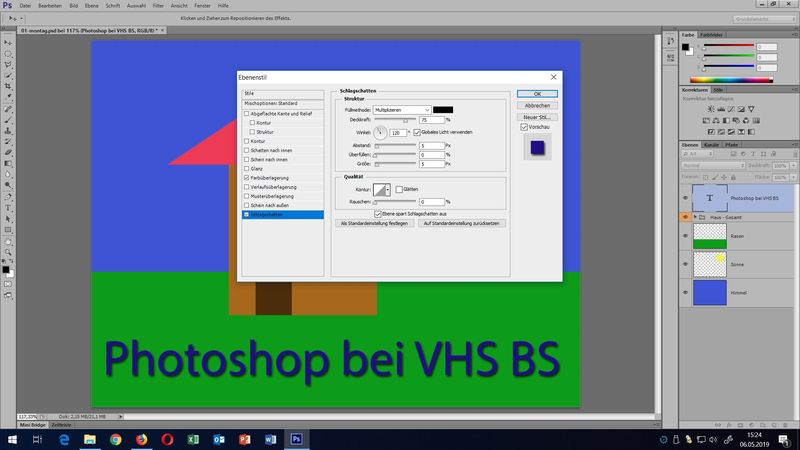Select the Brush tool

tap(8, 120)
